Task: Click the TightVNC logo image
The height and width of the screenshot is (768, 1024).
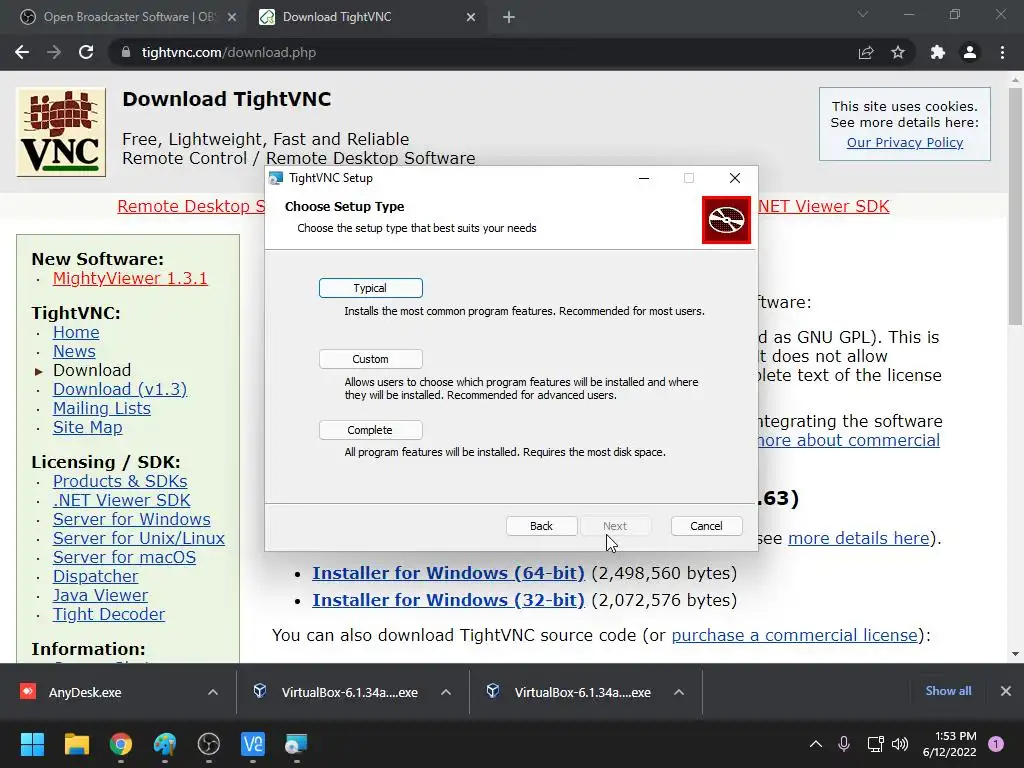Action: (61, 133)
